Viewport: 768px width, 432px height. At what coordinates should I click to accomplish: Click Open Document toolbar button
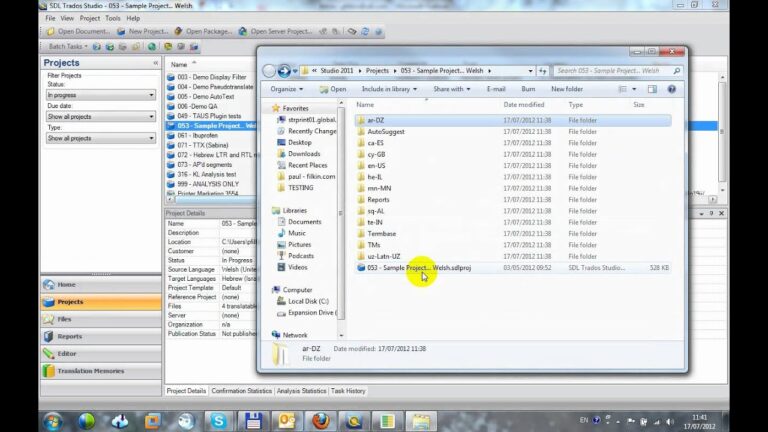tap(78, 31)
